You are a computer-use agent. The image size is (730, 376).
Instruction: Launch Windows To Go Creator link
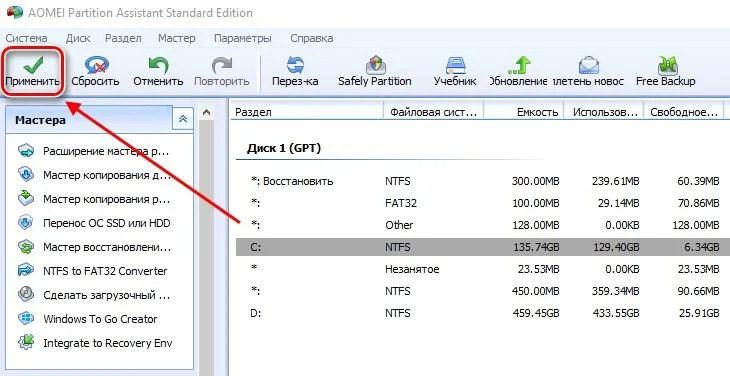tap(100, 319)
